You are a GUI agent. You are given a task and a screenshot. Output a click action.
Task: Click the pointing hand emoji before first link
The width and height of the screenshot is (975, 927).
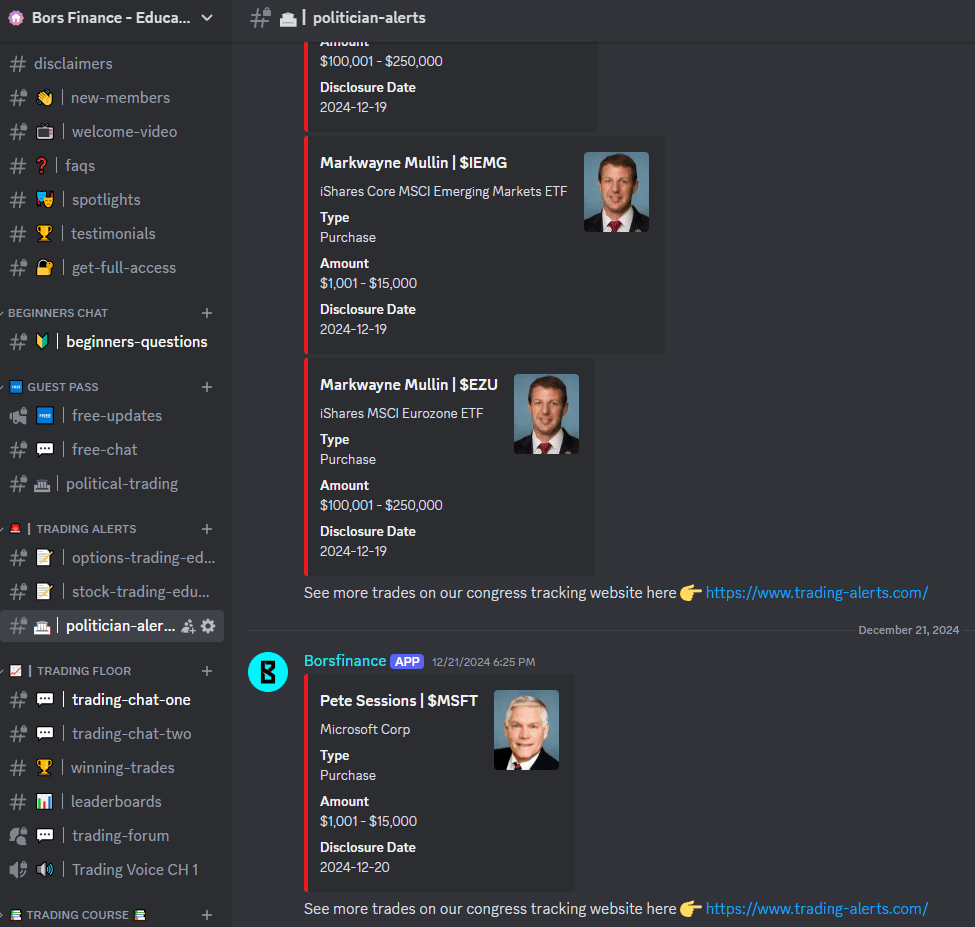coord(690,593)
